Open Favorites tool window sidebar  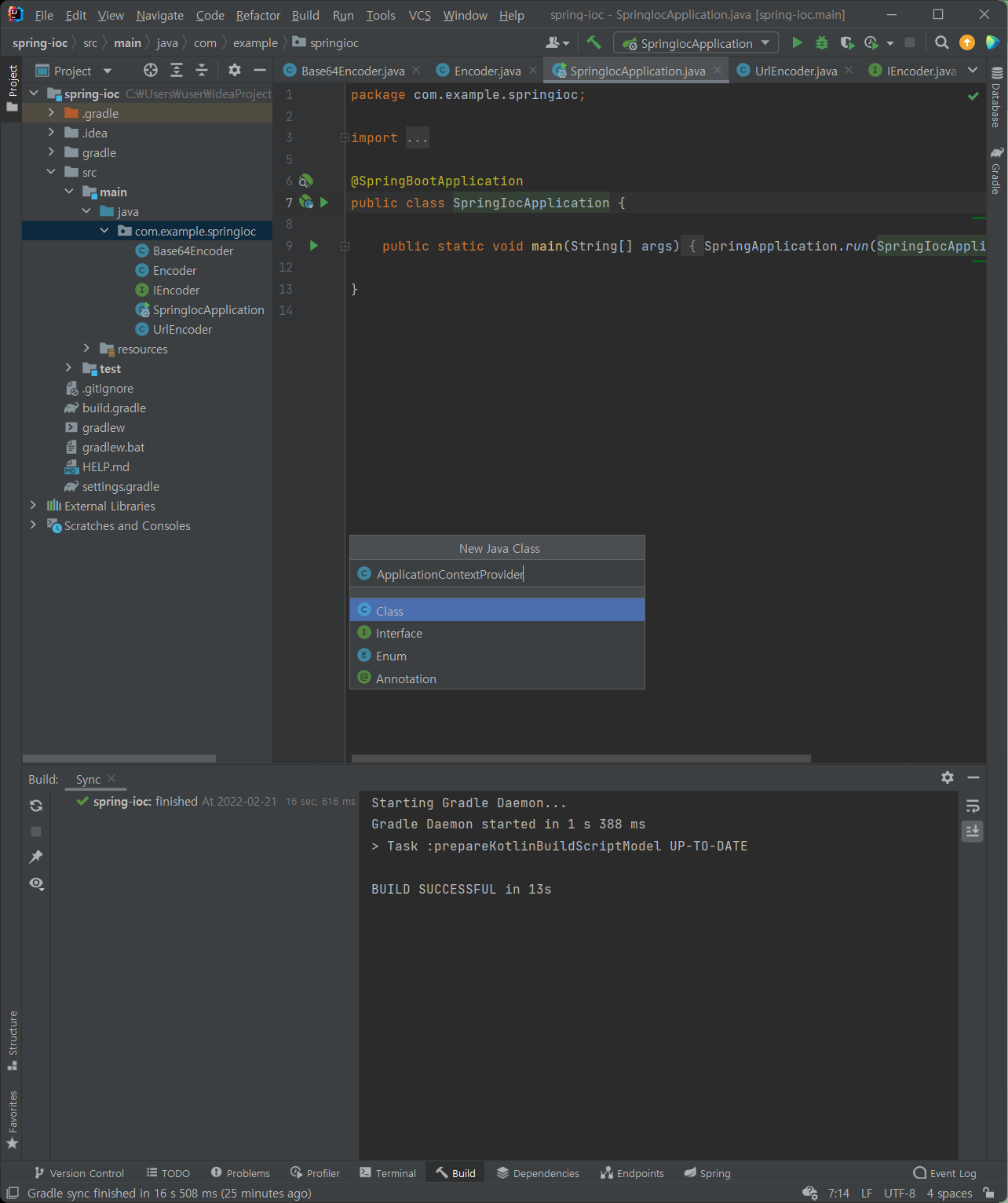pyautogui.click(x=12, y=1119)
